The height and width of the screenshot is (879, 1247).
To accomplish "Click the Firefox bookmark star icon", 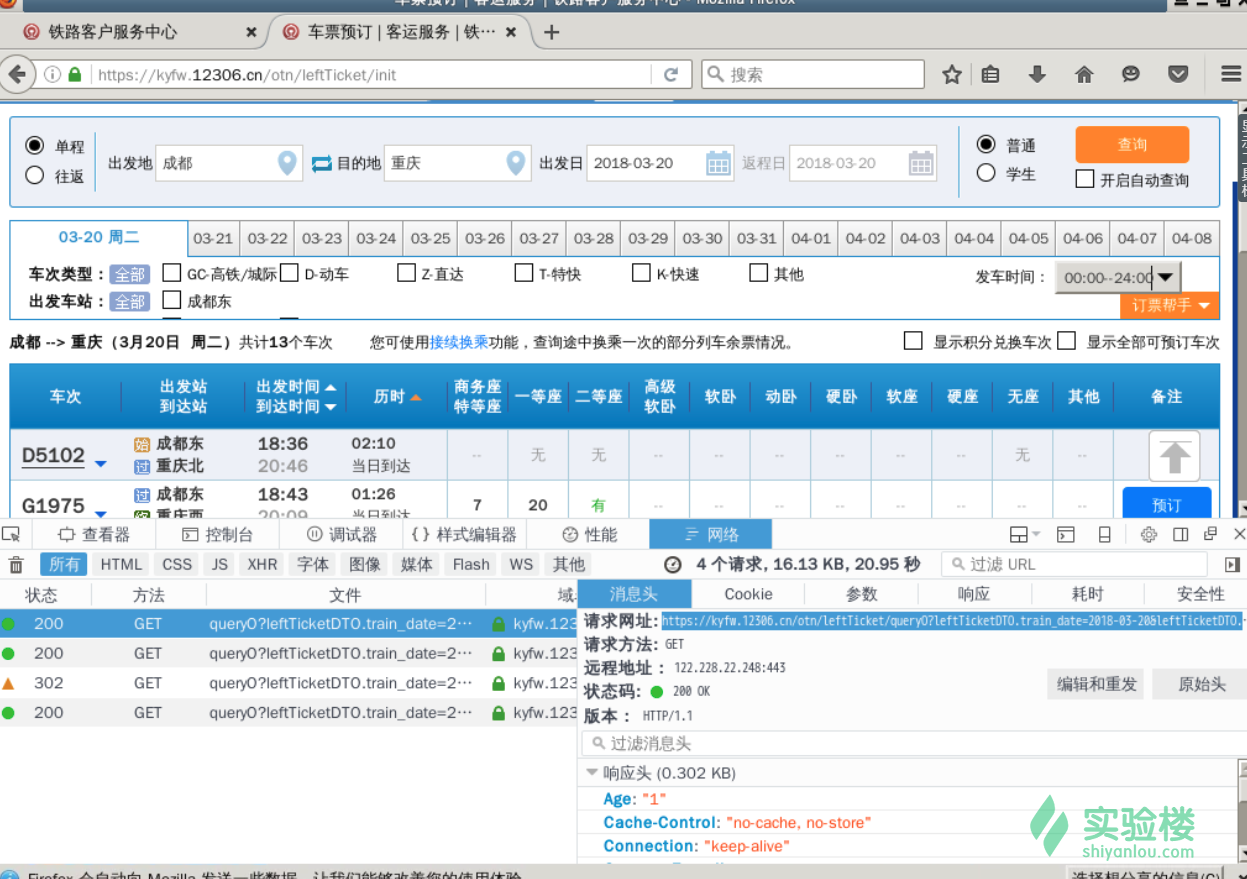I will [952, 74].
